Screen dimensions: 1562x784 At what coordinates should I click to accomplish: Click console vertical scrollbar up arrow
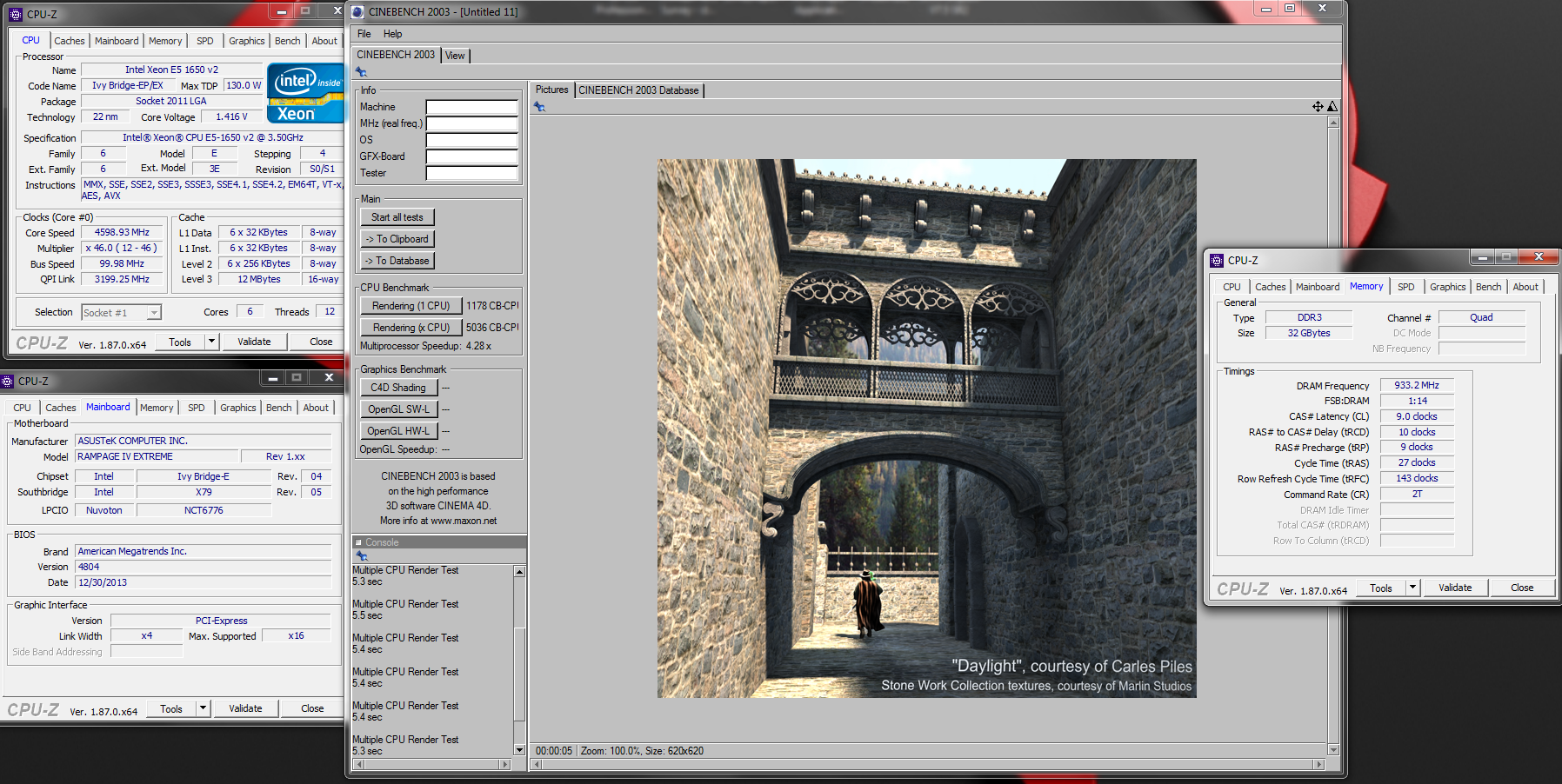click(519, 572)
